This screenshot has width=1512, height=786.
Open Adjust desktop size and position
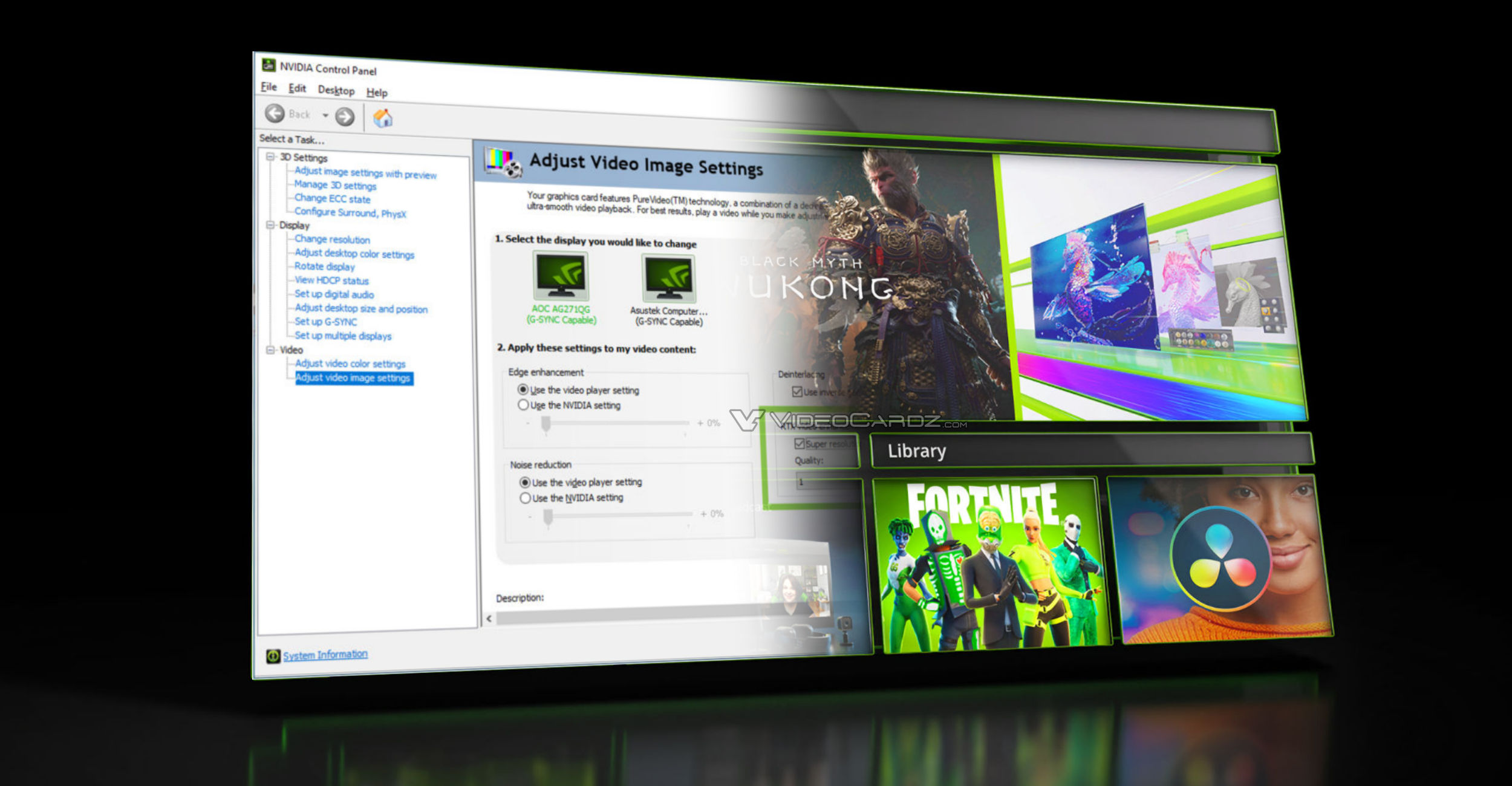point(361,309)
